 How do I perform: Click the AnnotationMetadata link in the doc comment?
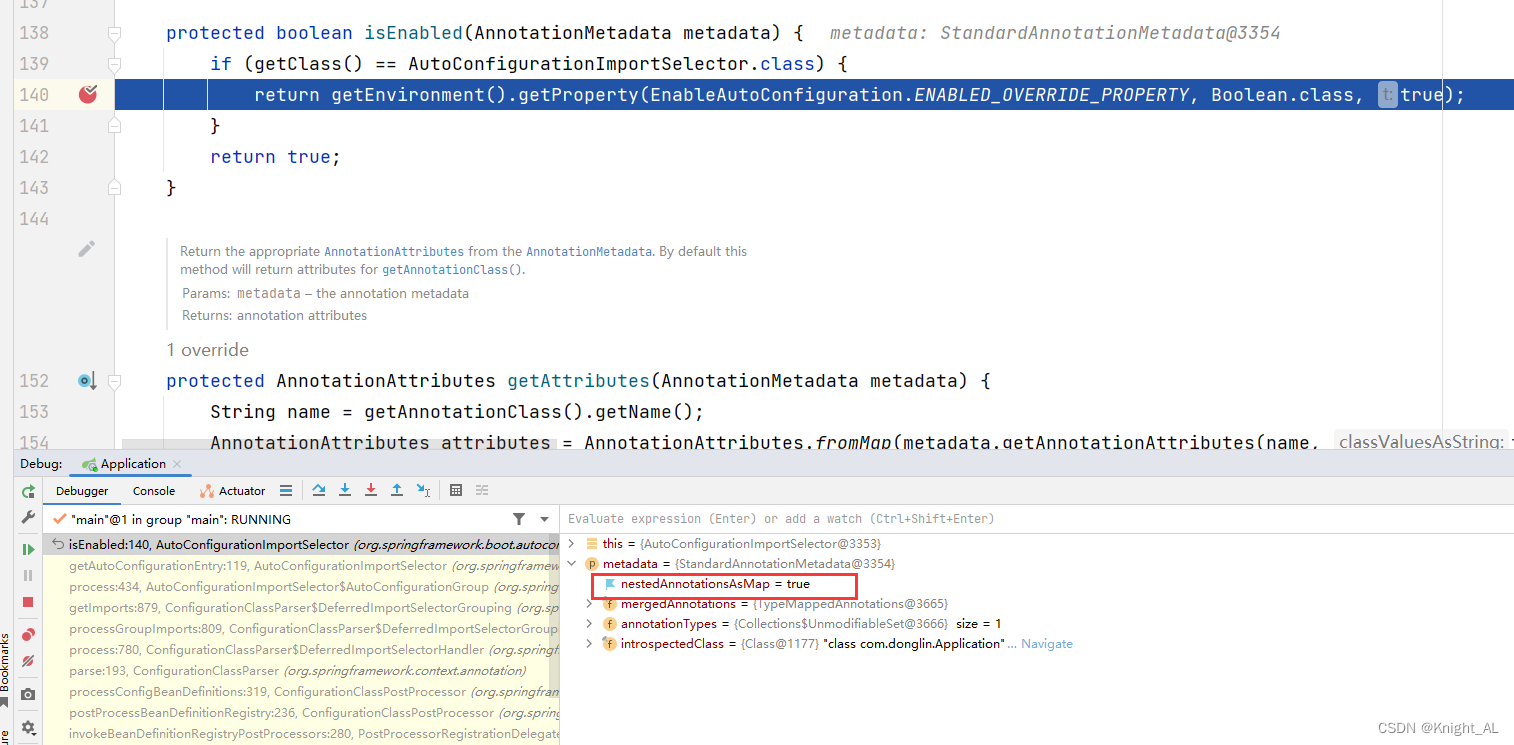pos(589,252)
